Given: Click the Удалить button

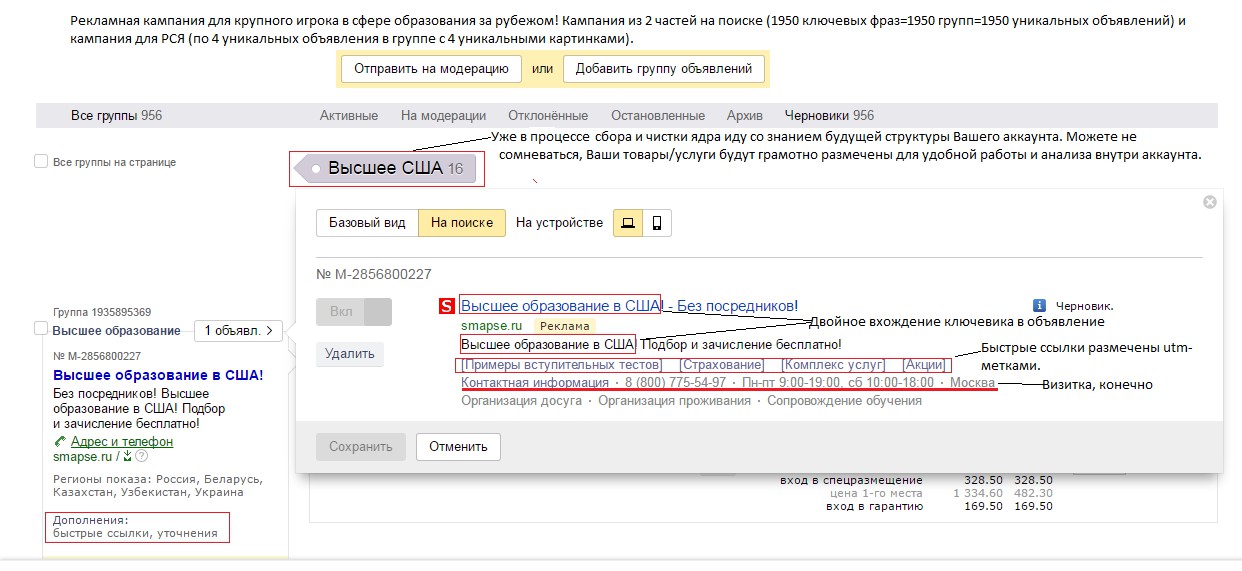Looking at the screenshot, I should 349,353.
